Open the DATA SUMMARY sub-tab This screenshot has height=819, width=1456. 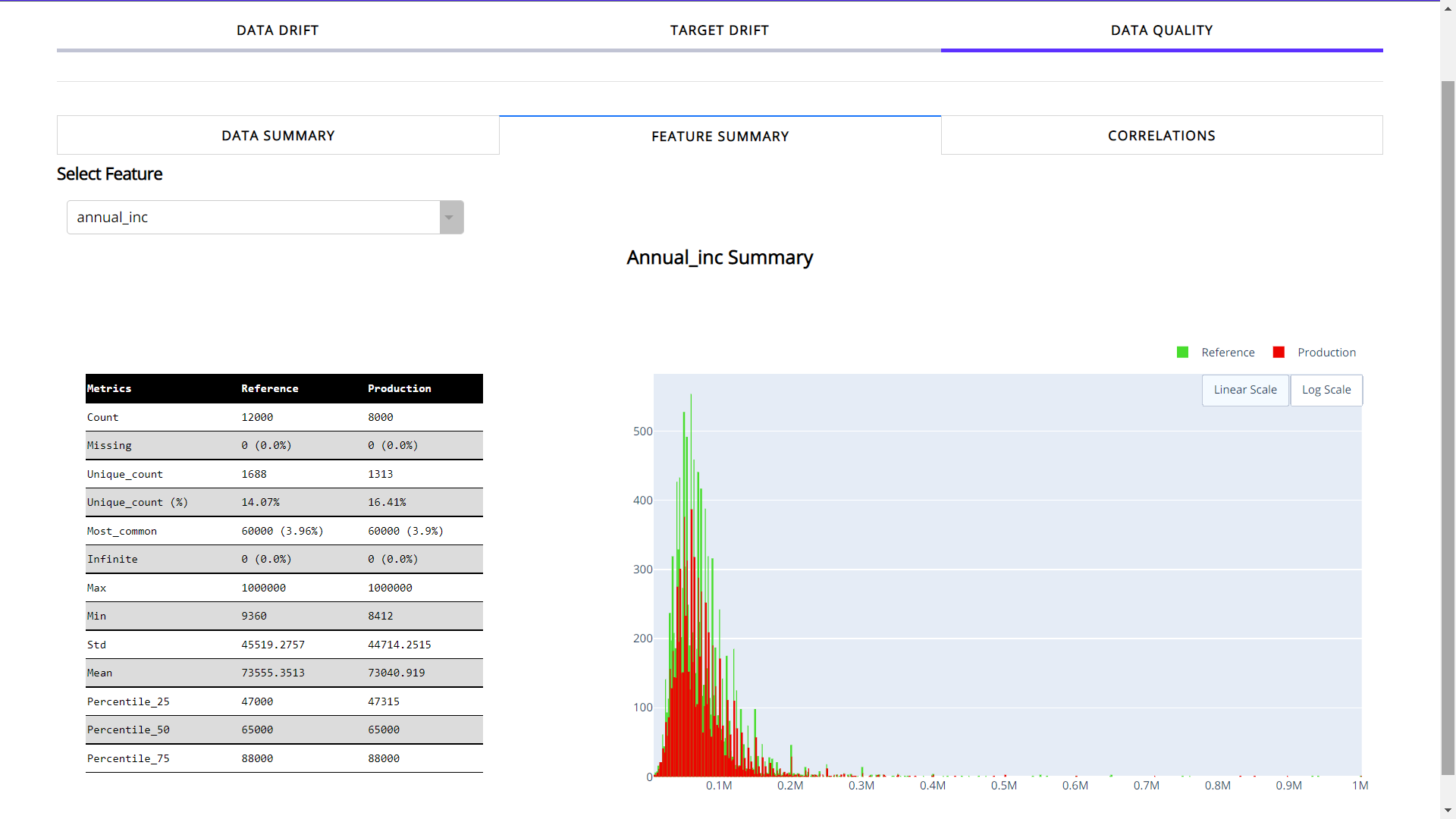click(x=278, y=136)
